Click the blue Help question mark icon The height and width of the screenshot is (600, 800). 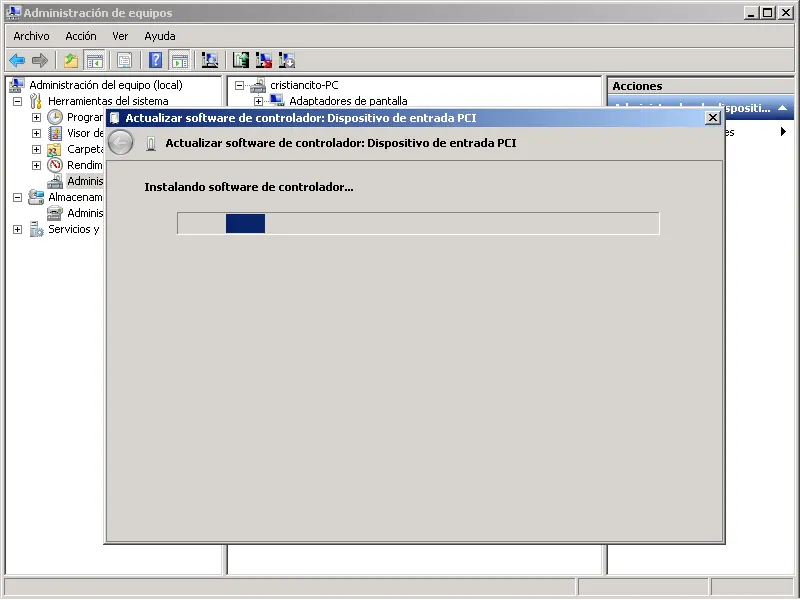pos(156,60)
